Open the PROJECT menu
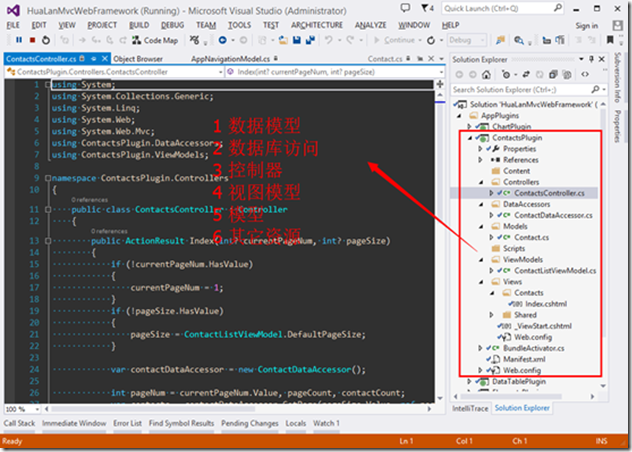This screenshot has height=452, width=632. 102,25
